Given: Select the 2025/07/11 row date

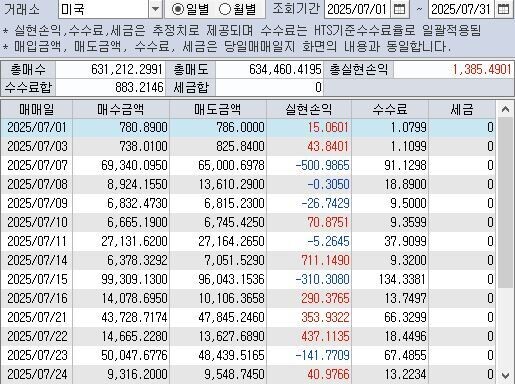Looking at the screenshot, I should [37, 241].
